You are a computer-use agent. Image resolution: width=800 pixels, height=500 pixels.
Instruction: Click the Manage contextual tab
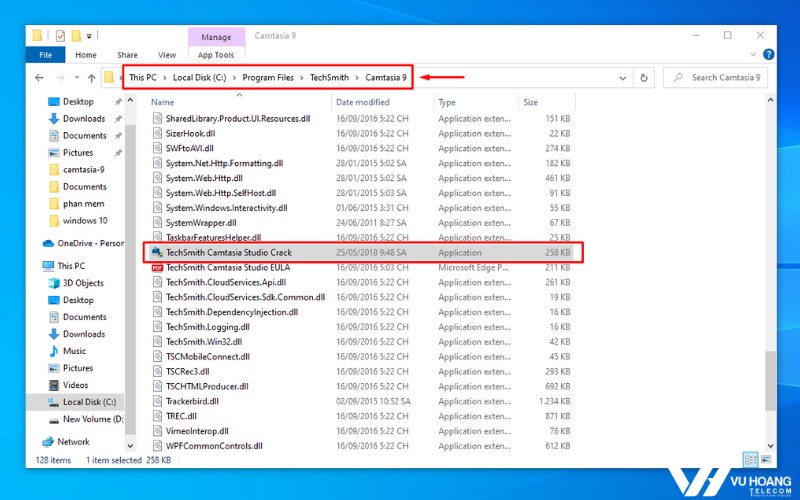click(x=216, y=37)
